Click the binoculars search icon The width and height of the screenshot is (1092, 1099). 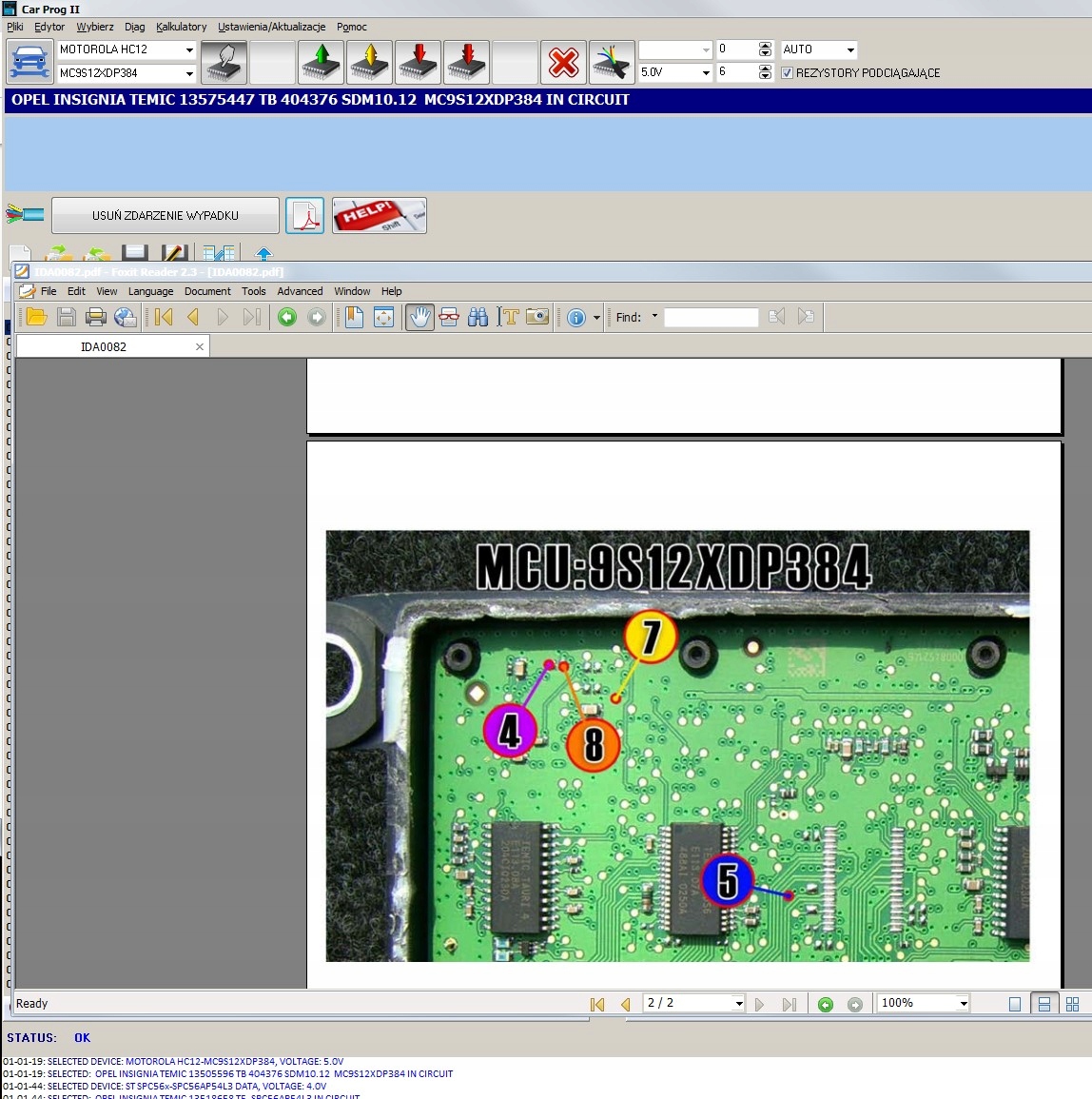click(x=478, y=318)
